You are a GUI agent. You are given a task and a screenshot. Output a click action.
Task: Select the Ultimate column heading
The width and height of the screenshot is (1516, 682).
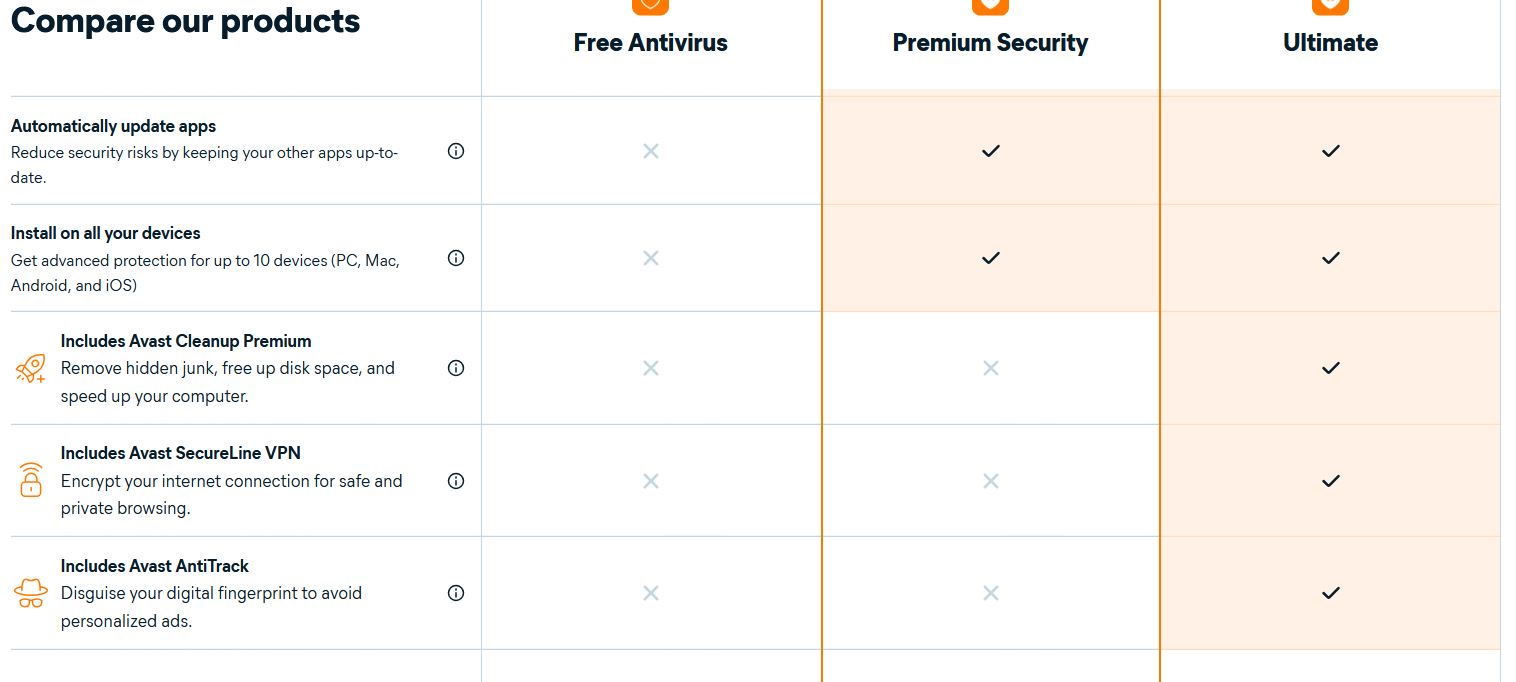point(1330,43)
